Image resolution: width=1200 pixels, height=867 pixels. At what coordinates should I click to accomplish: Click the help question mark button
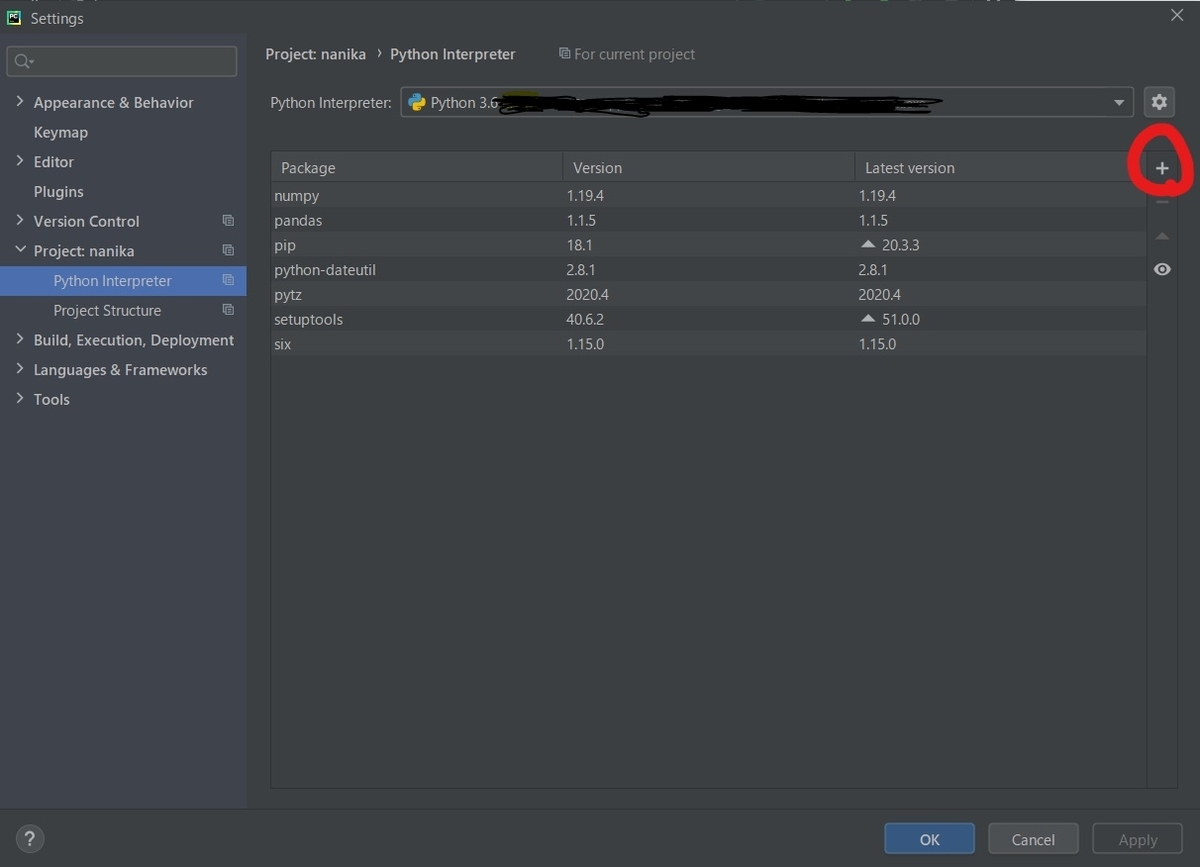[30, 839]
